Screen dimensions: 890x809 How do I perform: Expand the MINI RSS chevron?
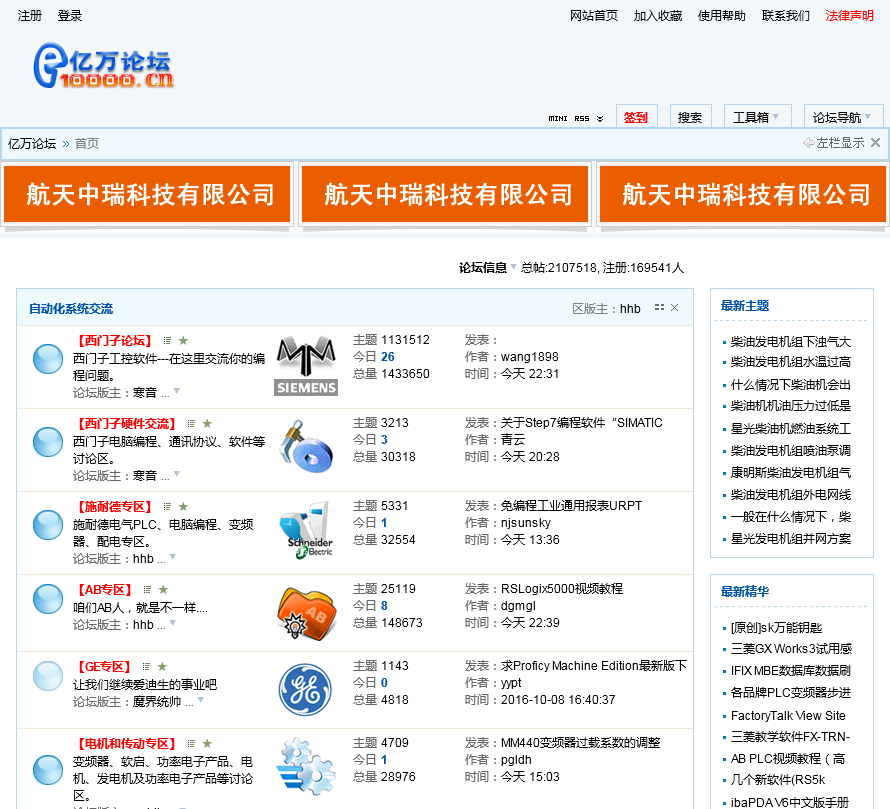pyautogui.click(x=600, y=119)
